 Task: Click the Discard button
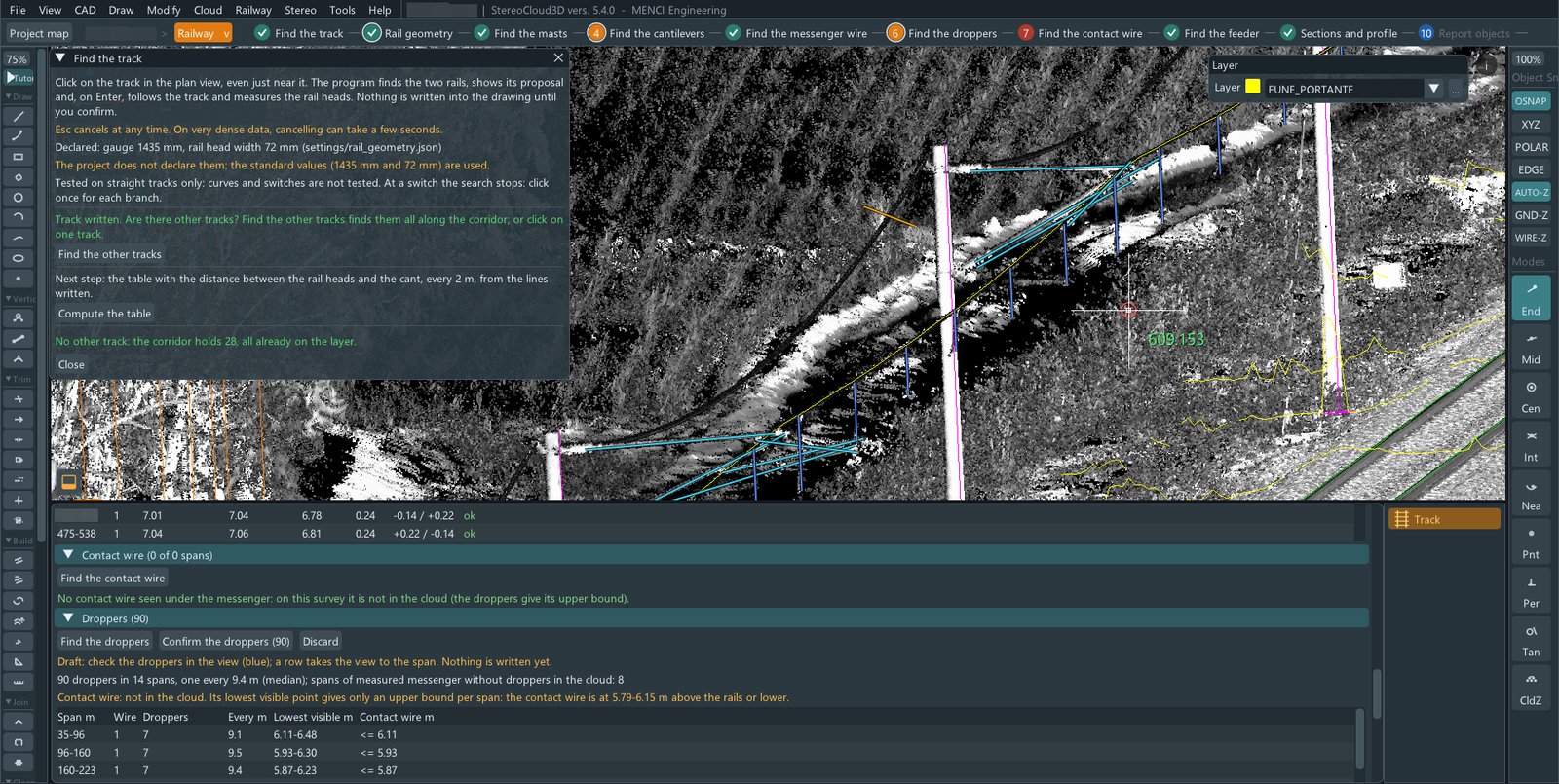(321, 641)
